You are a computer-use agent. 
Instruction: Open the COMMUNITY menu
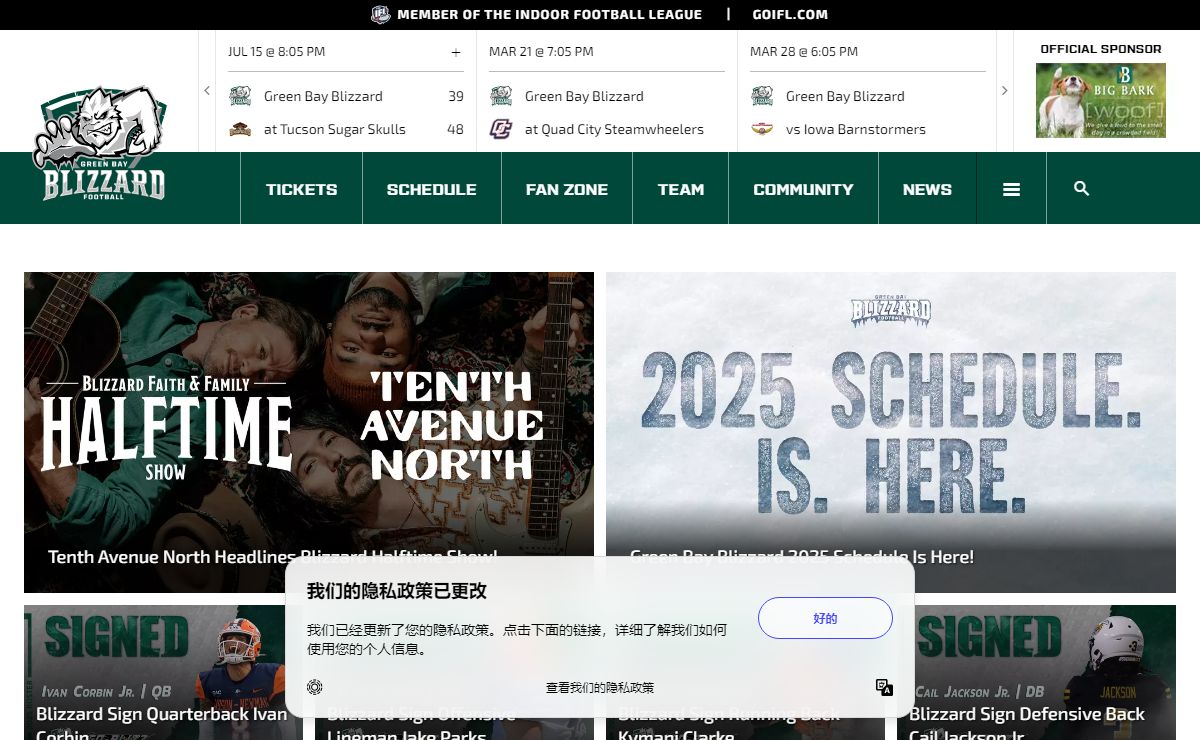tap(803, 189)
